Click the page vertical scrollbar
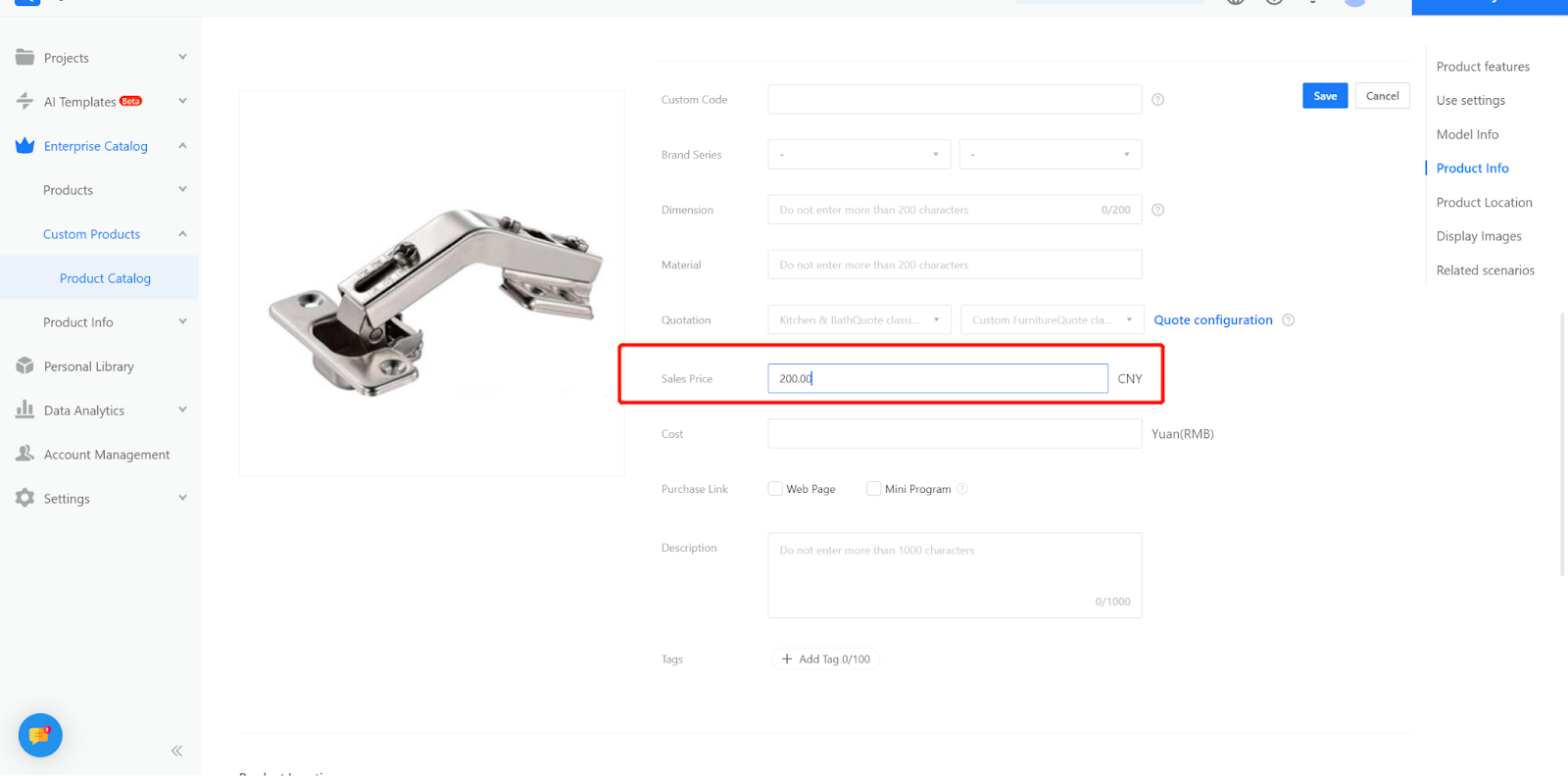 tap(1563, 444)
